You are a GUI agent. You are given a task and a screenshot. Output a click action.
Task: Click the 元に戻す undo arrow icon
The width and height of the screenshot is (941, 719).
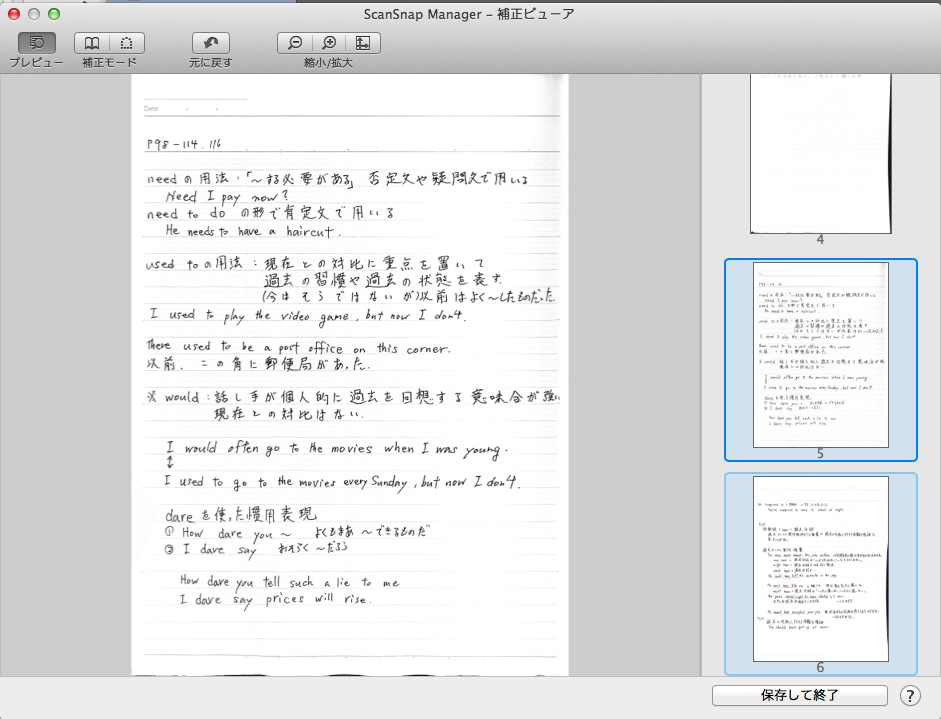pyautogui.click(x=211, y=43)
